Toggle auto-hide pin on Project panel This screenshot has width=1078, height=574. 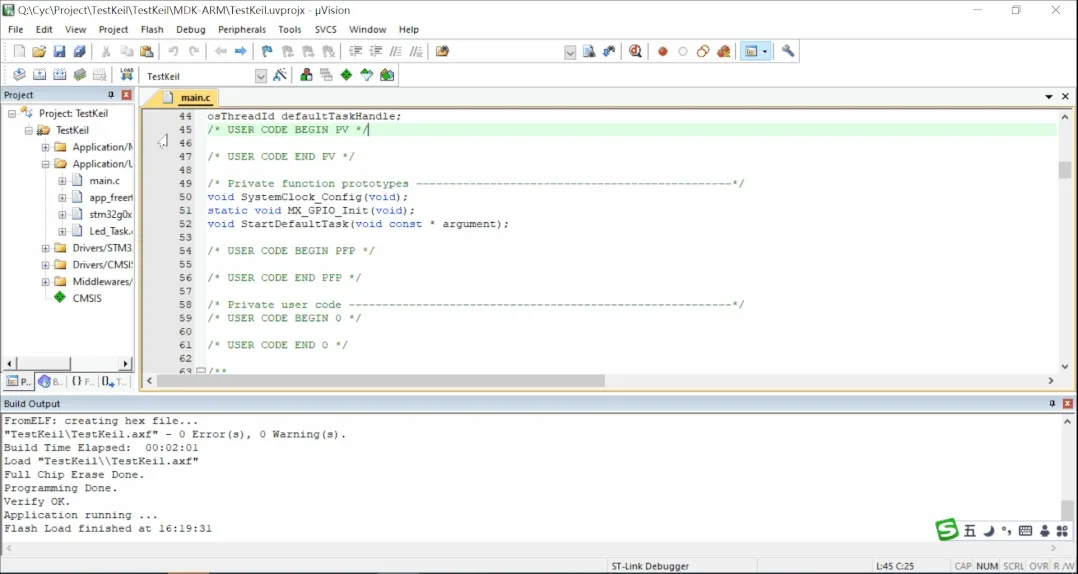[x=111, y=95]
